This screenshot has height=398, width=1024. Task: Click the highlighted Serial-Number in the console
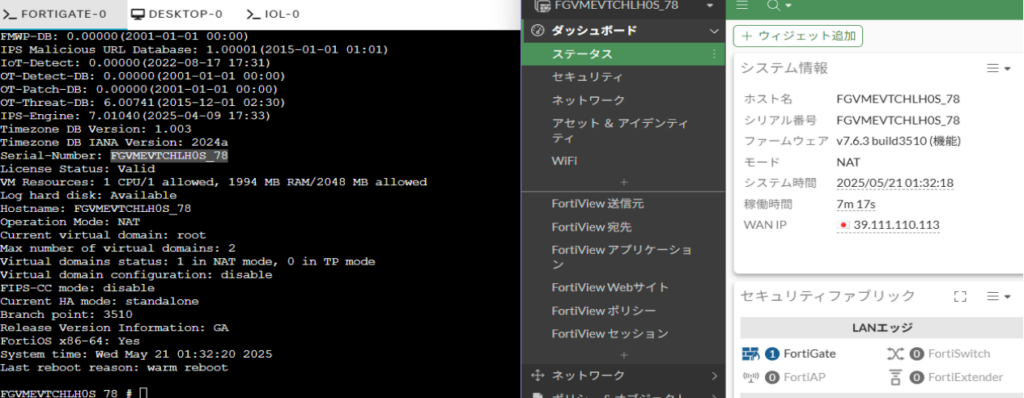point(169,156)
